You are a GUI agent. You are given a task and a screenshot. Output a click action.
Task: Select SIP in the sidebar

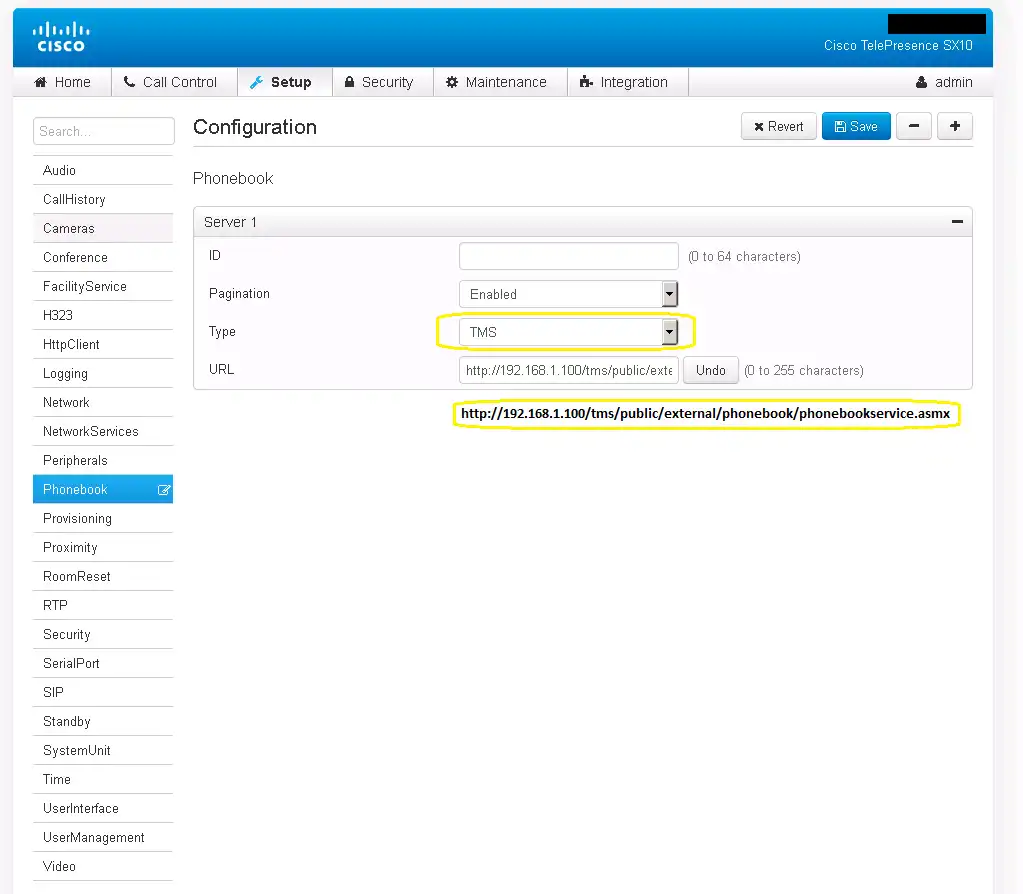point(103,693)
